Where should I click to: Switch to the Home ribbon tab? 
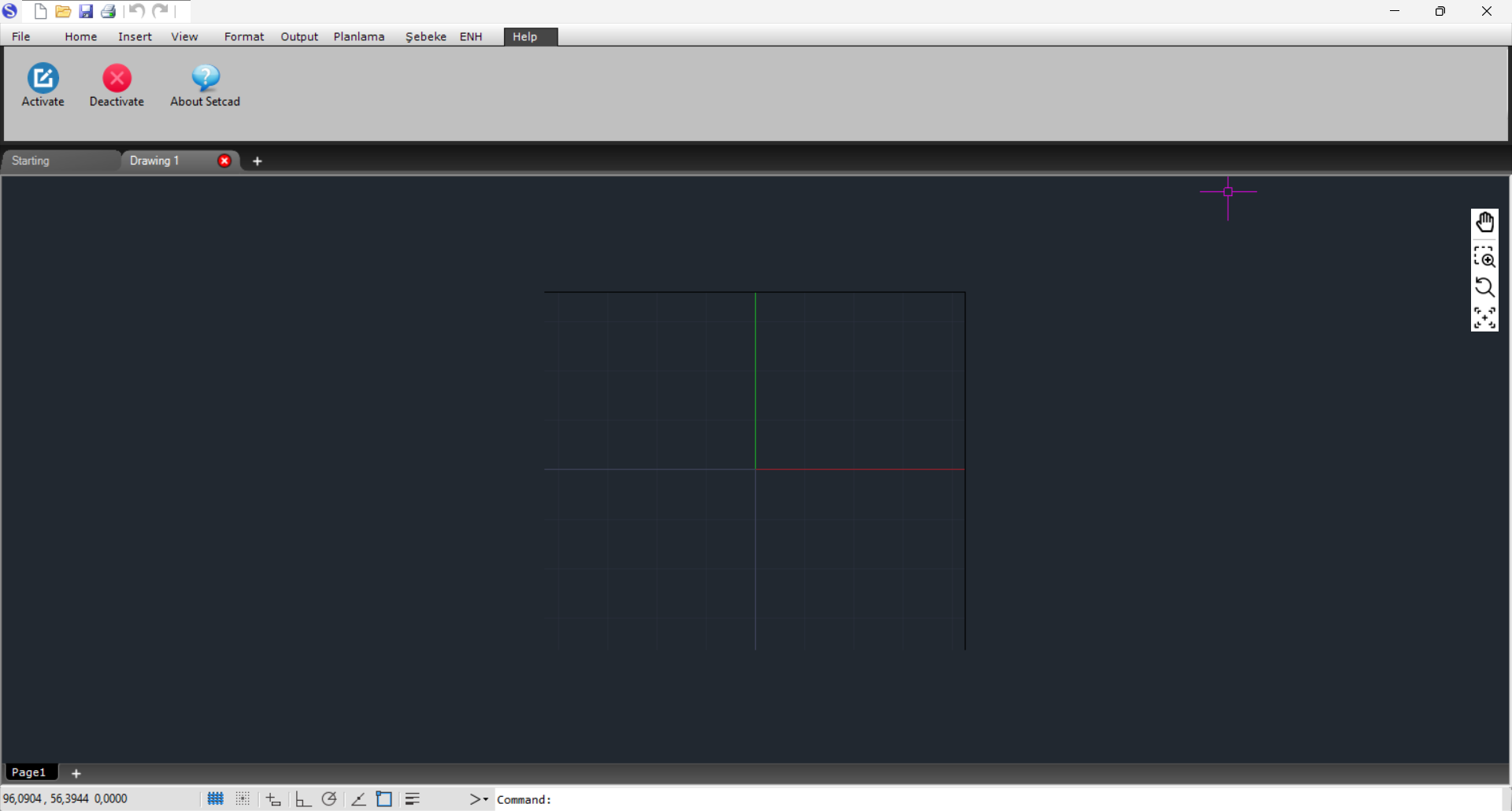(x=81, y=36)
